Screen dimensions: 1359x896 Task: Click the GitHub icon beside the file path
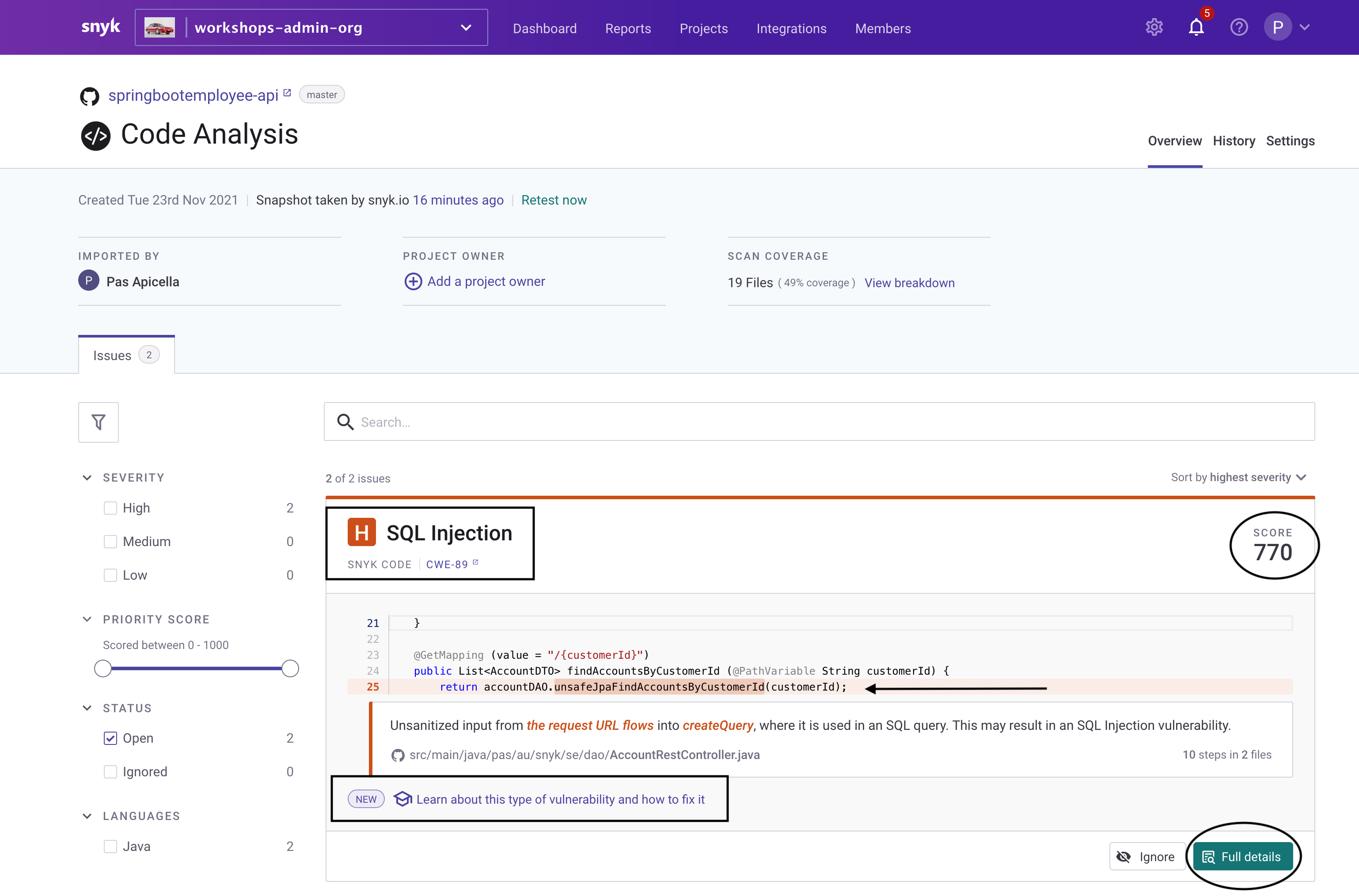coord(398,756)
